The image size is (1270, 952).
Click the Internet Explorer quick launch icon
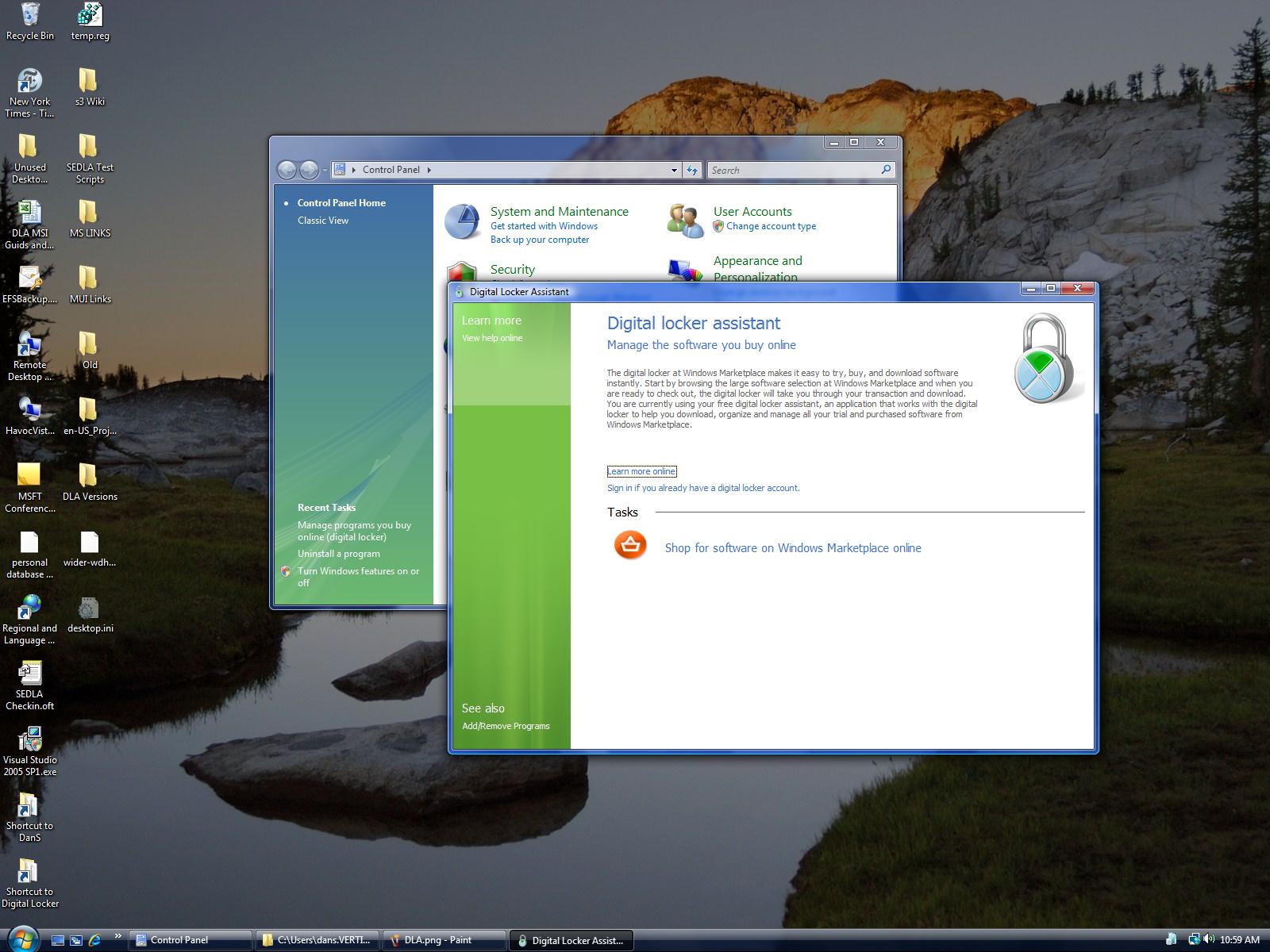95,940
